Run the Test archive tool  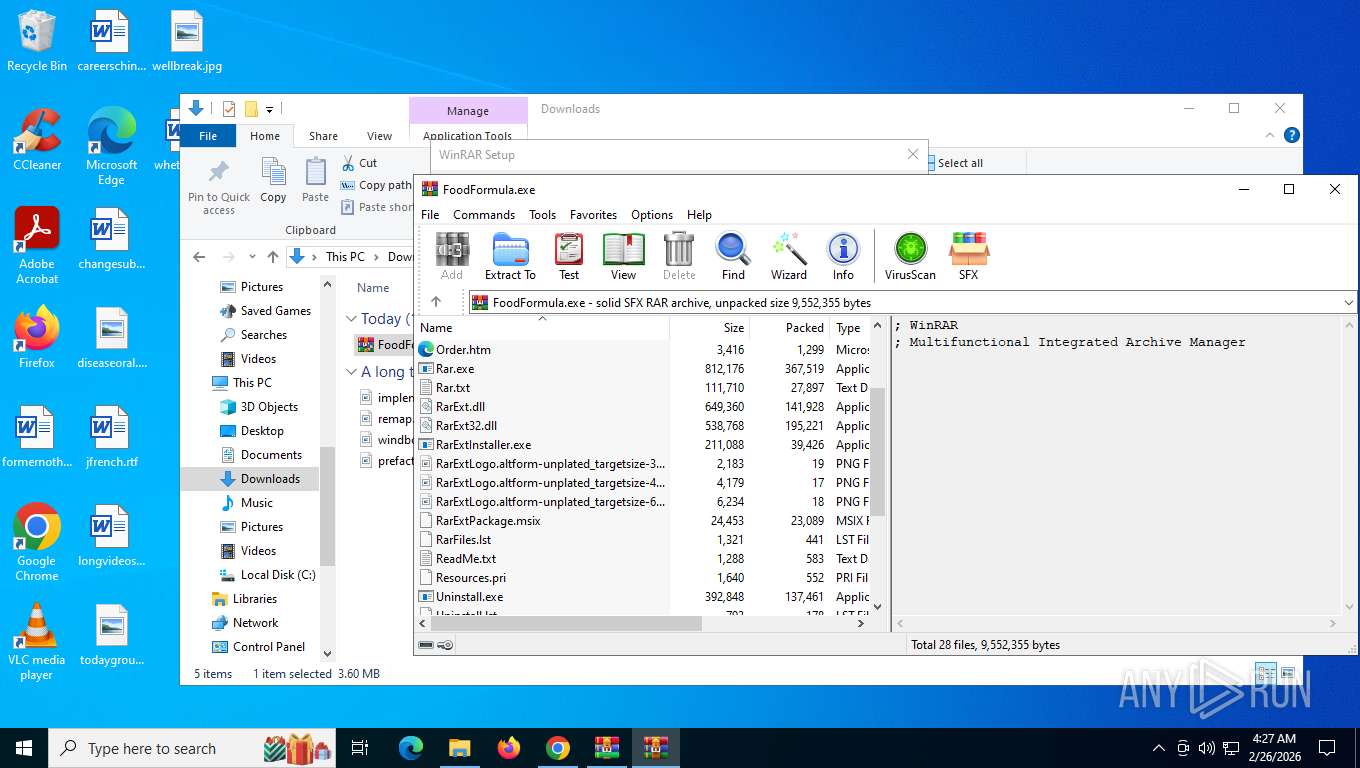[x=569, y=256]
